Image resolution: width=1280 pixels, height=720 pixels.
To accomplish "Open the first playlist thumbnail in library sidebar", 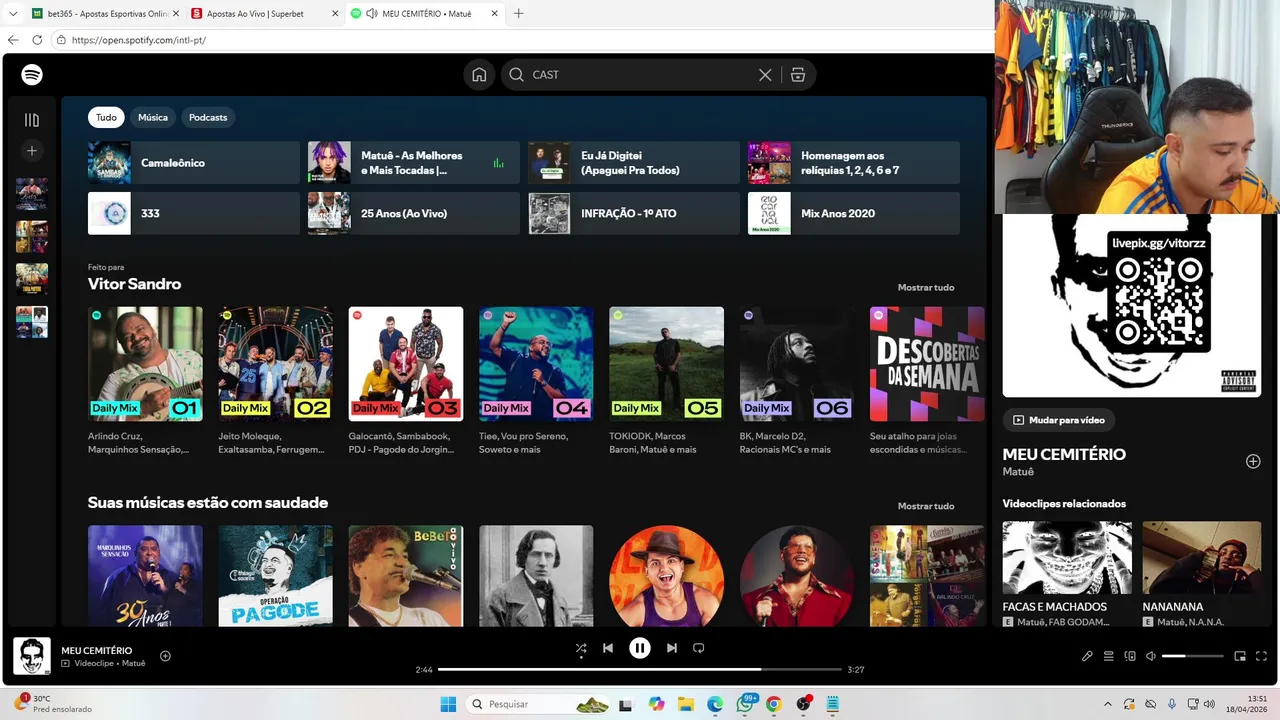I will point(32,194).
